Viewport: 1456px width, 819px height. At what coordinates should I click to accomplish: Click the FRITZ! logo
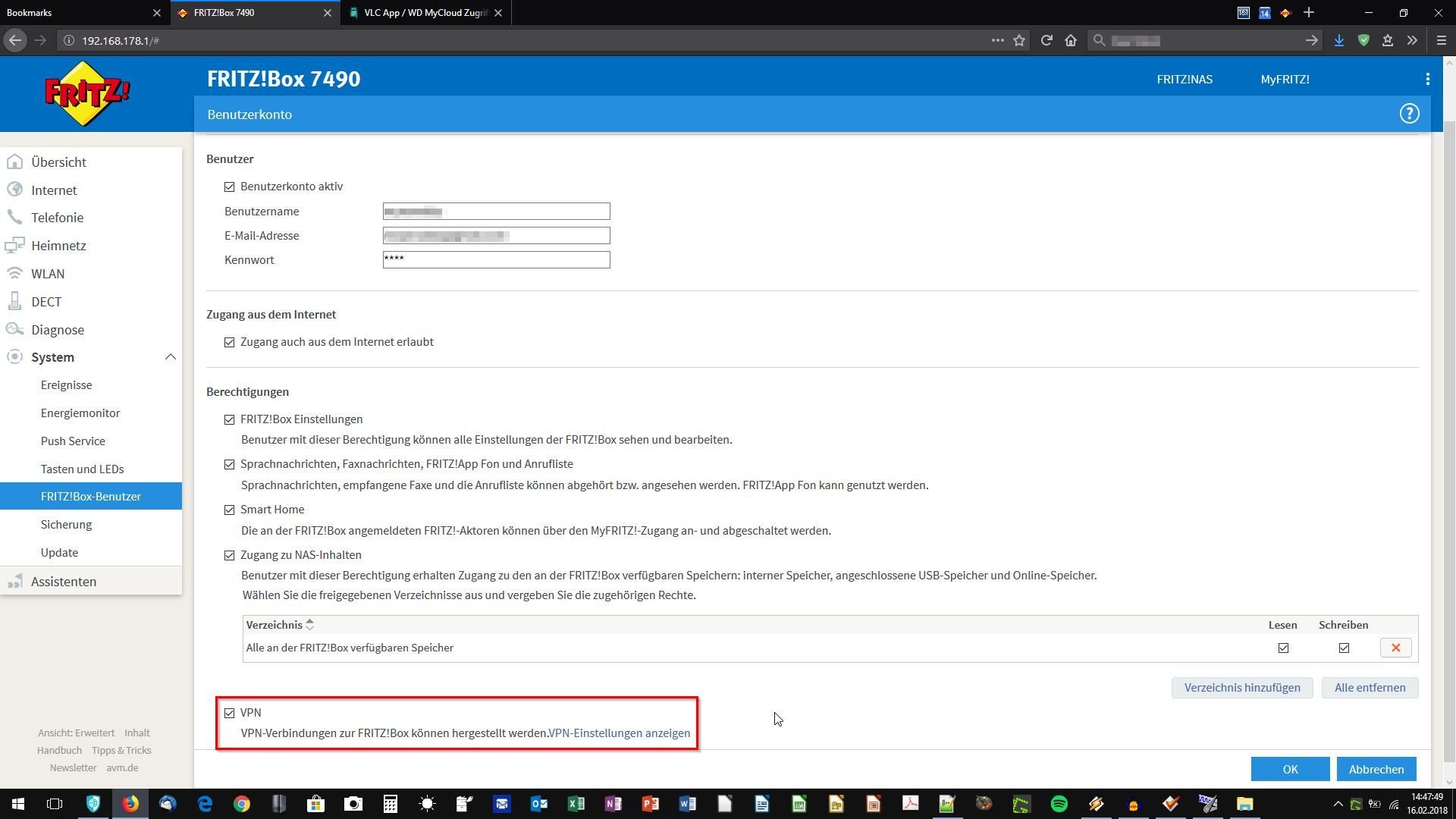88,94
